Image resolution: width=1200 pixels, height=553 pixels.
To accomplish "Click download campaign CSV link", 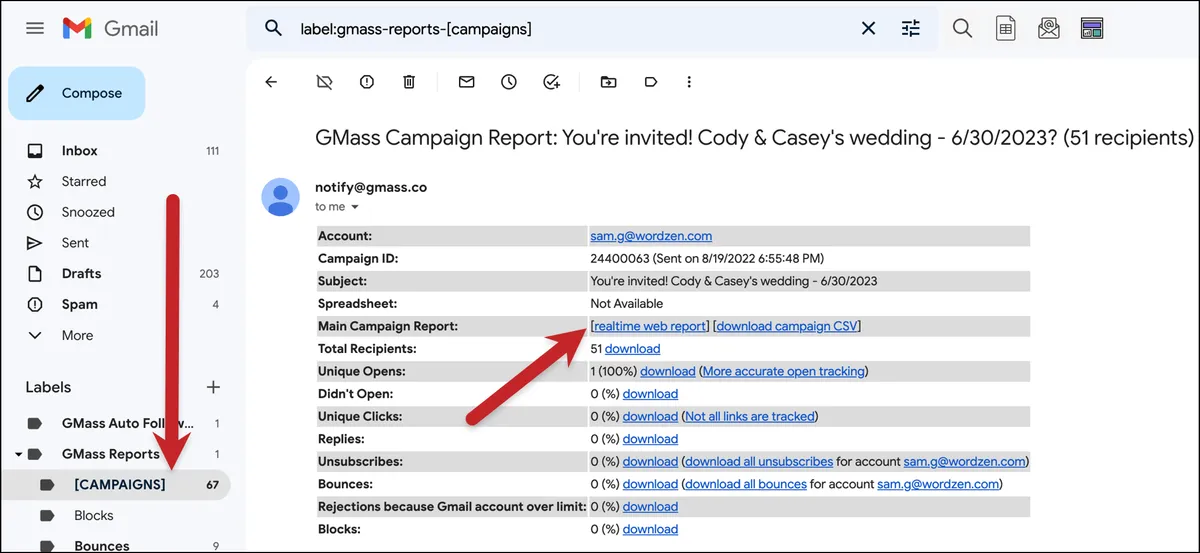I will (x=787, y=326).
